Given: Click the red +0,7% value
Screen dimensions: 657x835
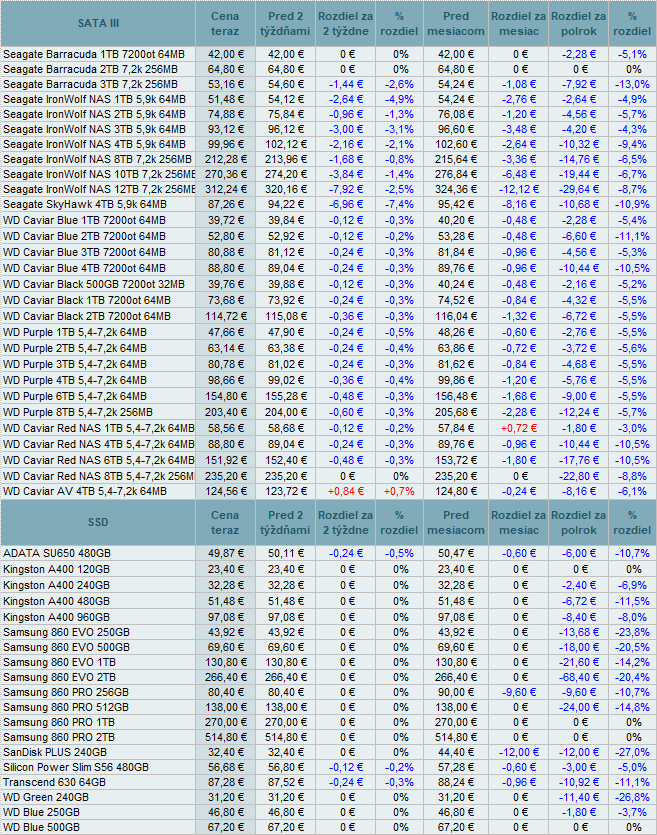Looking at the screenshot, I should (x=399, y=491).
